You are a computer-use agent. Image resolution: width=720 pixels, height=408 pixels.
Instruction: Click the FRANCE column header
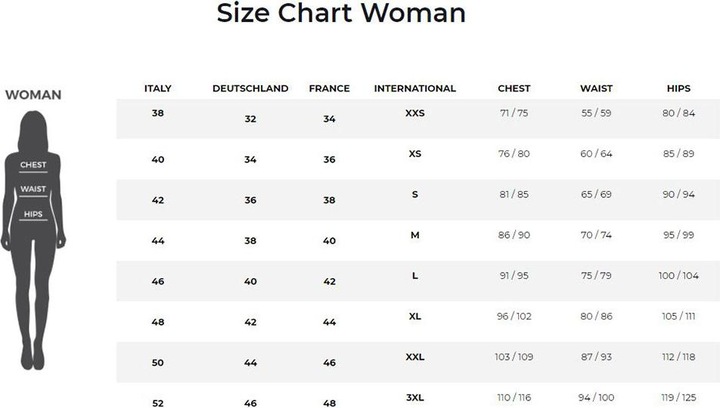pos(329,89)
